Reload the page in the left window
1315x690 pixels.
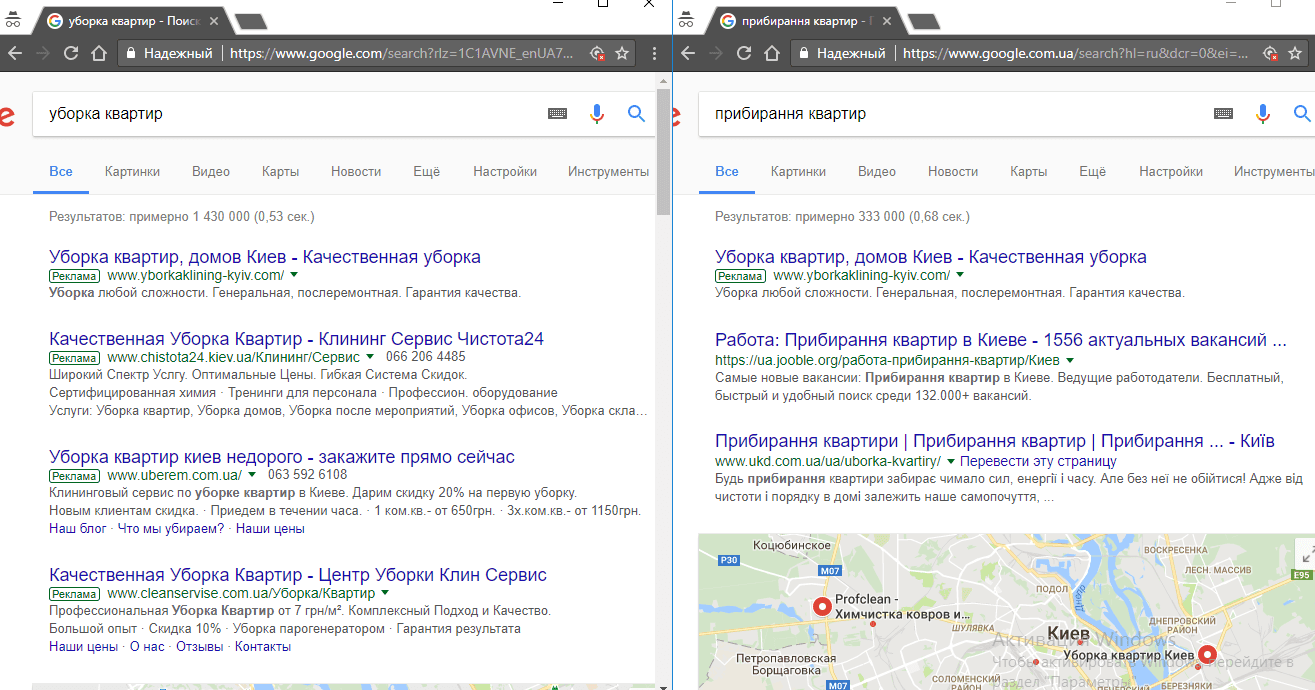(70, 53)
